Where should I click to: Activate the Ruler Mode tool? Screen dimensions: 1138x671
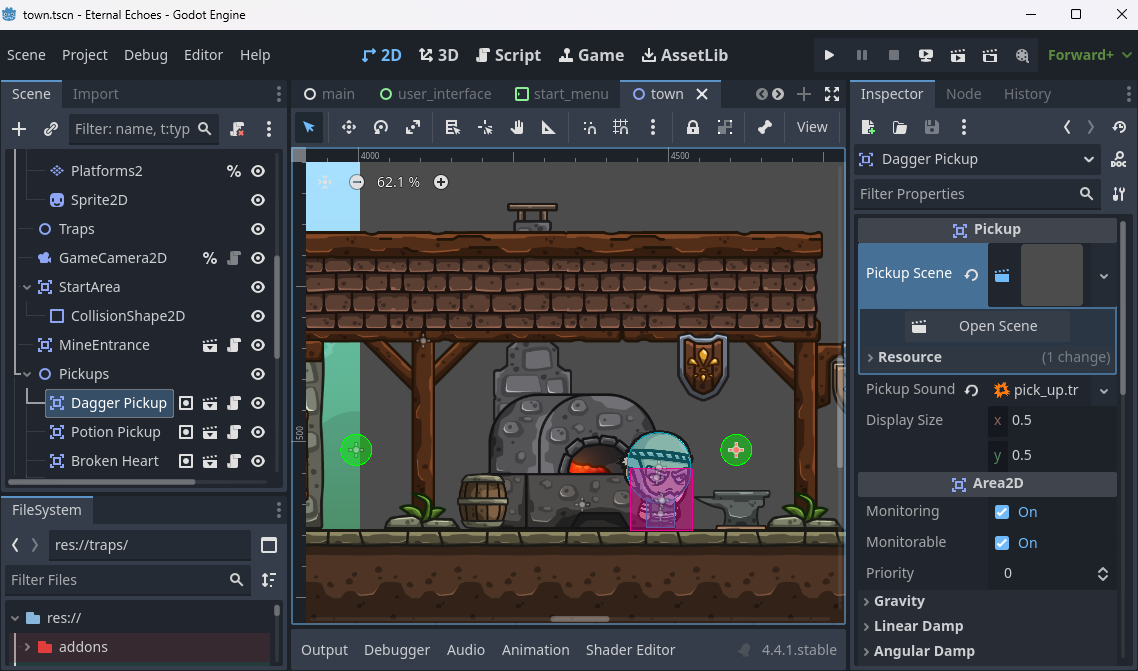pos(548,127)
